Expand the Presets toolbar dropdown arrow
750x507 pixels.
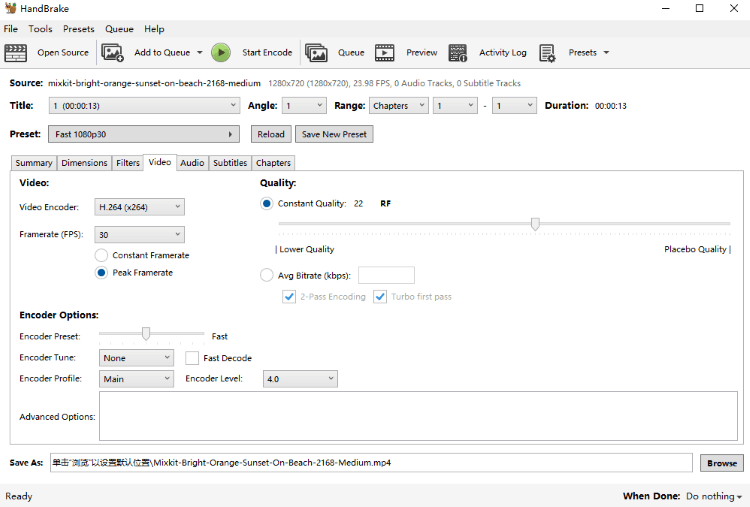click(x=606, y=53)
